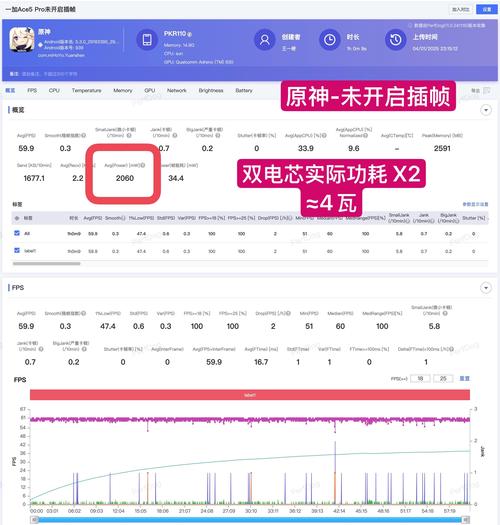The image size is (500, 525).
Task: Click the phone device icon beside PKR110
Action: (147, 40)
